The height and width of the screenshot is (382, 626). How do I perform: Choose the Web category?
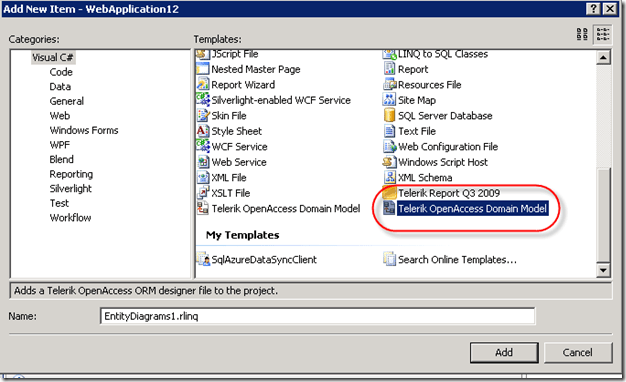(60, 116)
